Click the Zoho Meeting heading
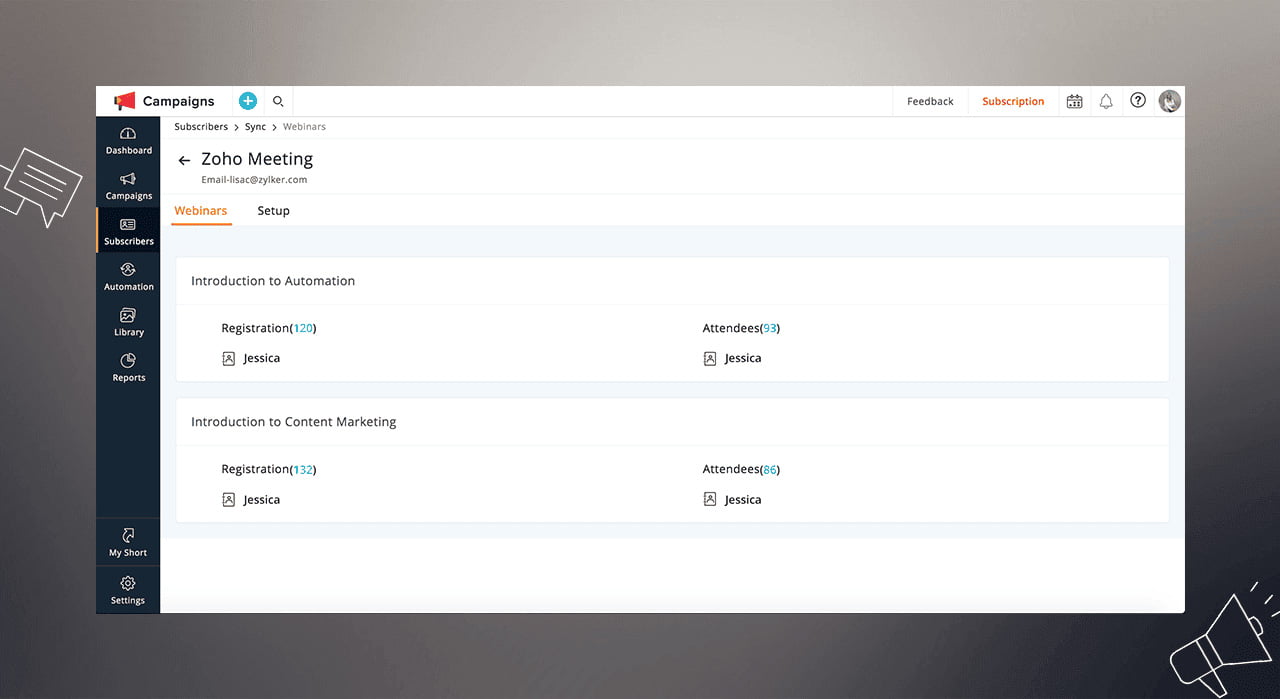The width and height of the screenshot is (1280, 699). (257, 159)
